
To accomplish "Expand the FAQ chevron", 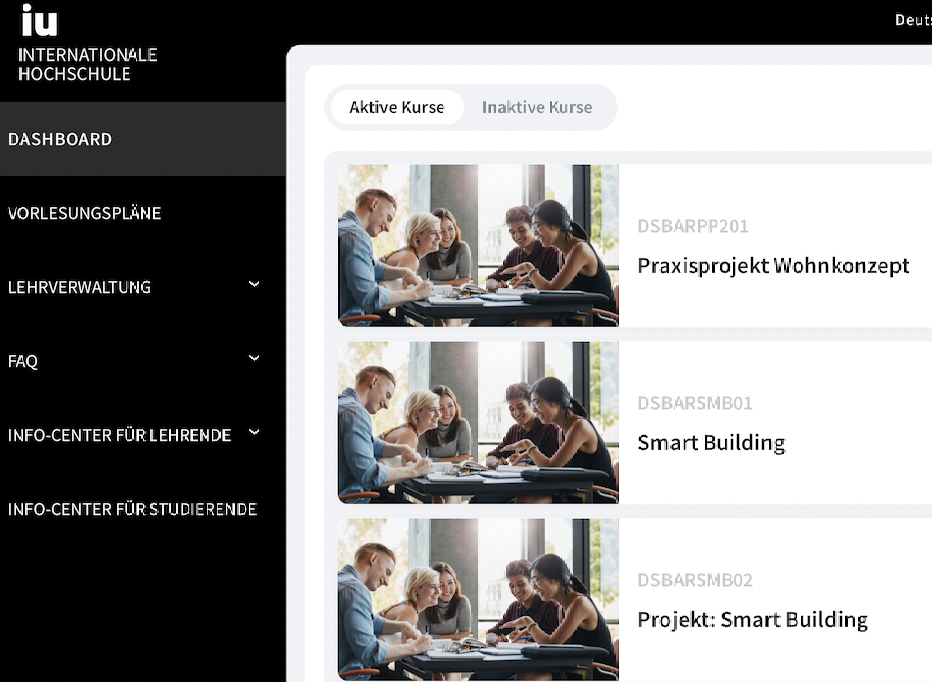I will (254, 358).
